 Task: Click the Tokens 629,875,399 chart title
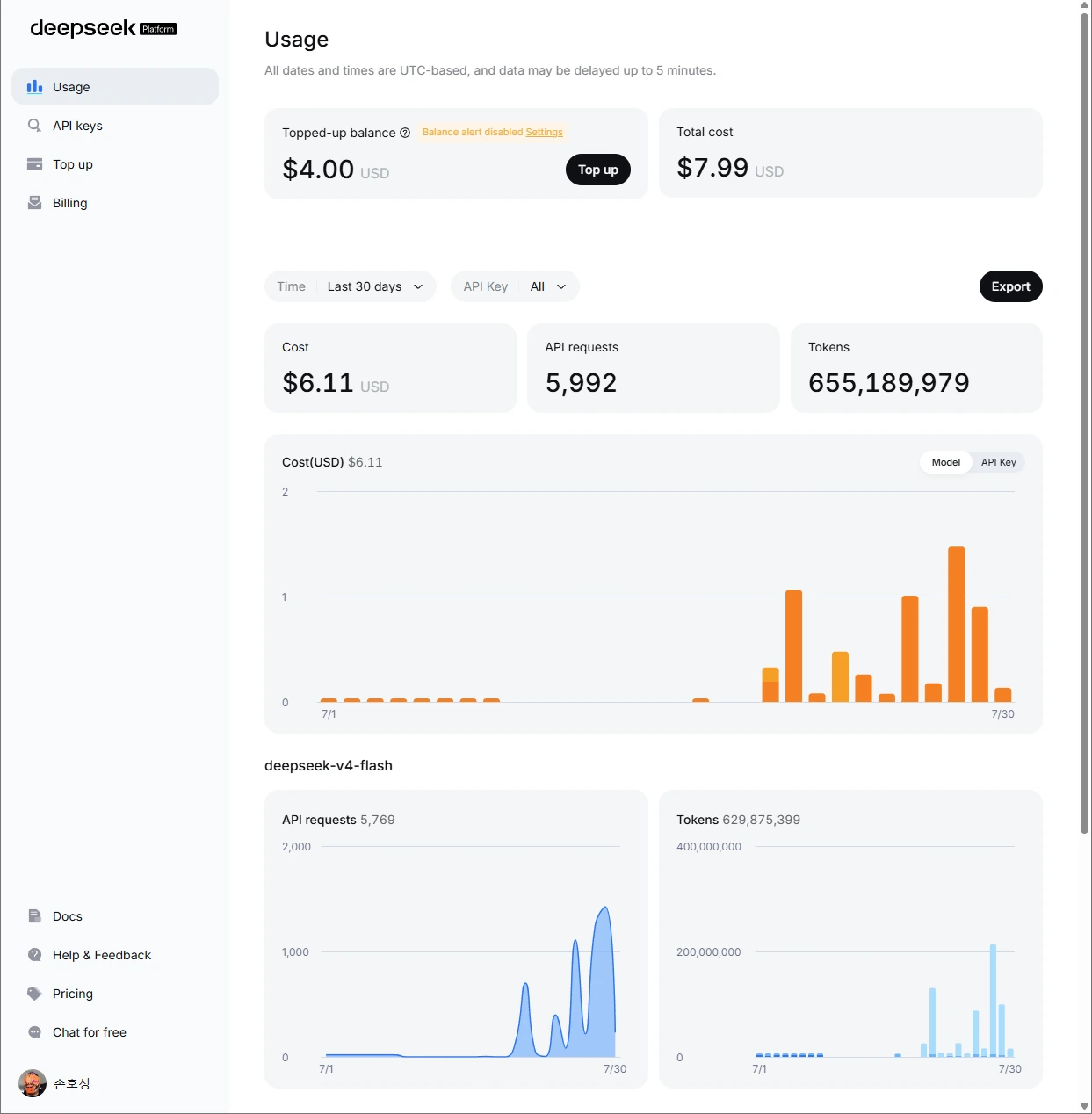pyautogui.click(x=738, y=820)
